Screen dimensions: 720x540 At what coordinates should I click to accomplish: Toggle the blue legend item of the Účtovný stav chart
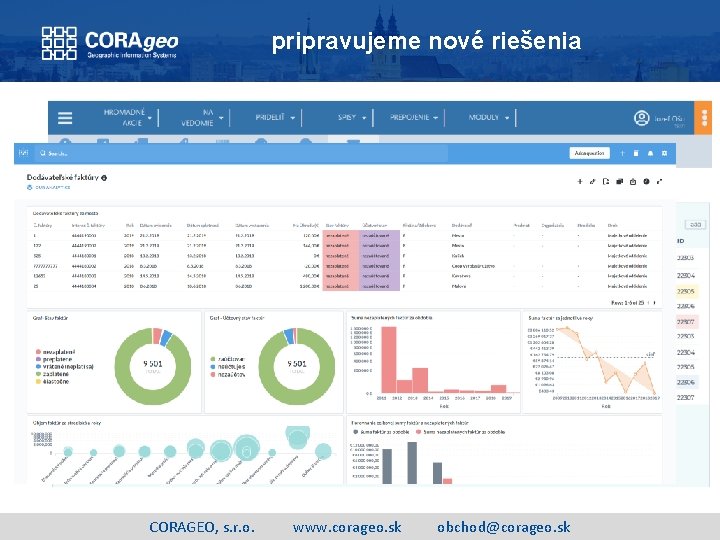point(228,366)
